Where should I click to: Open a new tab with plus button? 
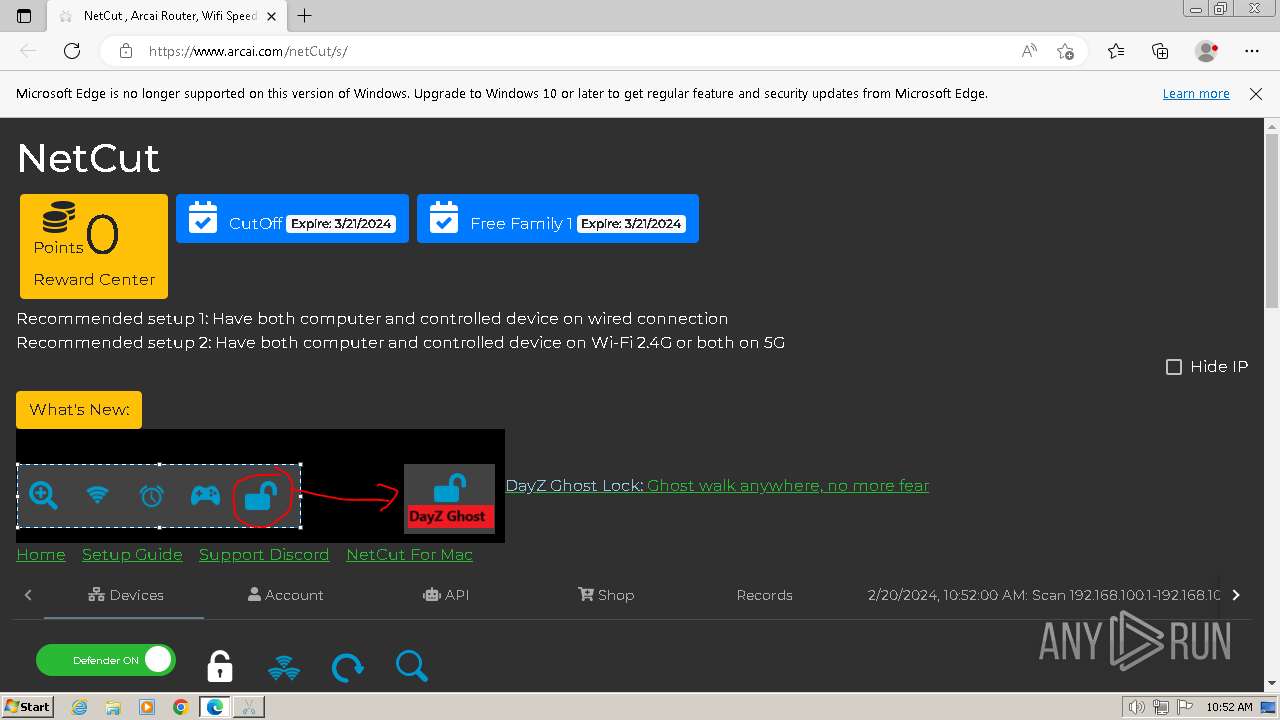click(305, 16)
